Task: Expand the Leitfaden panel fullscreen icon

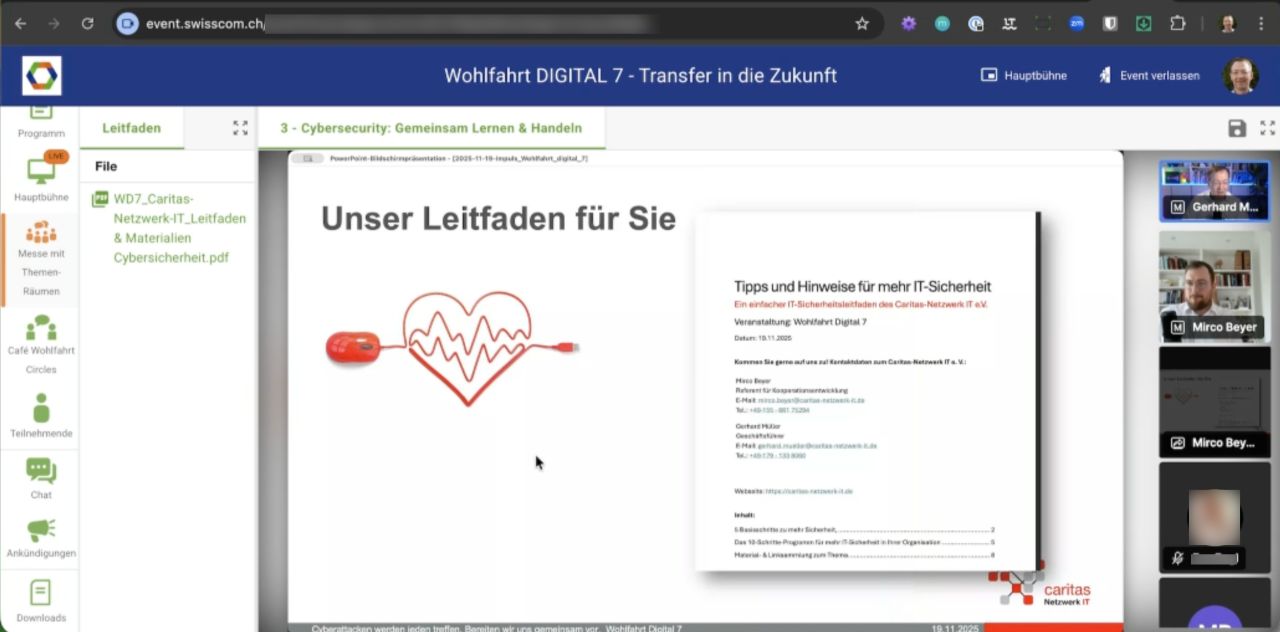Action: point(240,128)
